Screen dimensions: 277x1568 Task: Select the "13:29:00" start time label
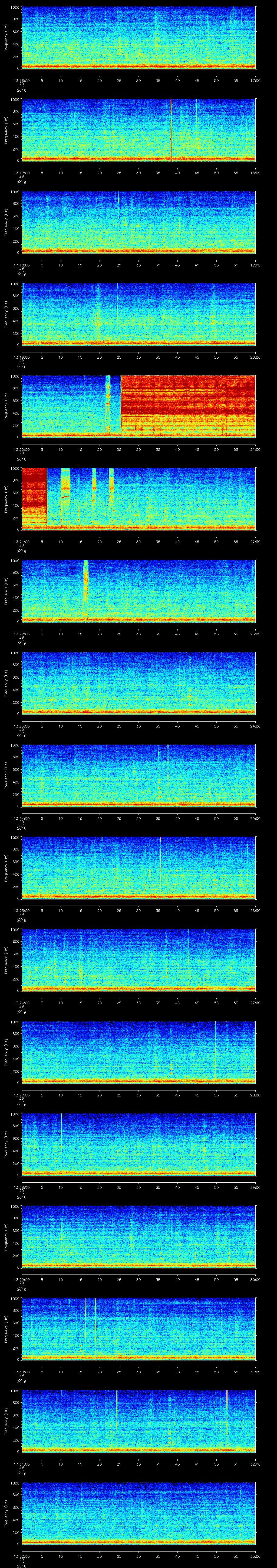[21, 1279]
